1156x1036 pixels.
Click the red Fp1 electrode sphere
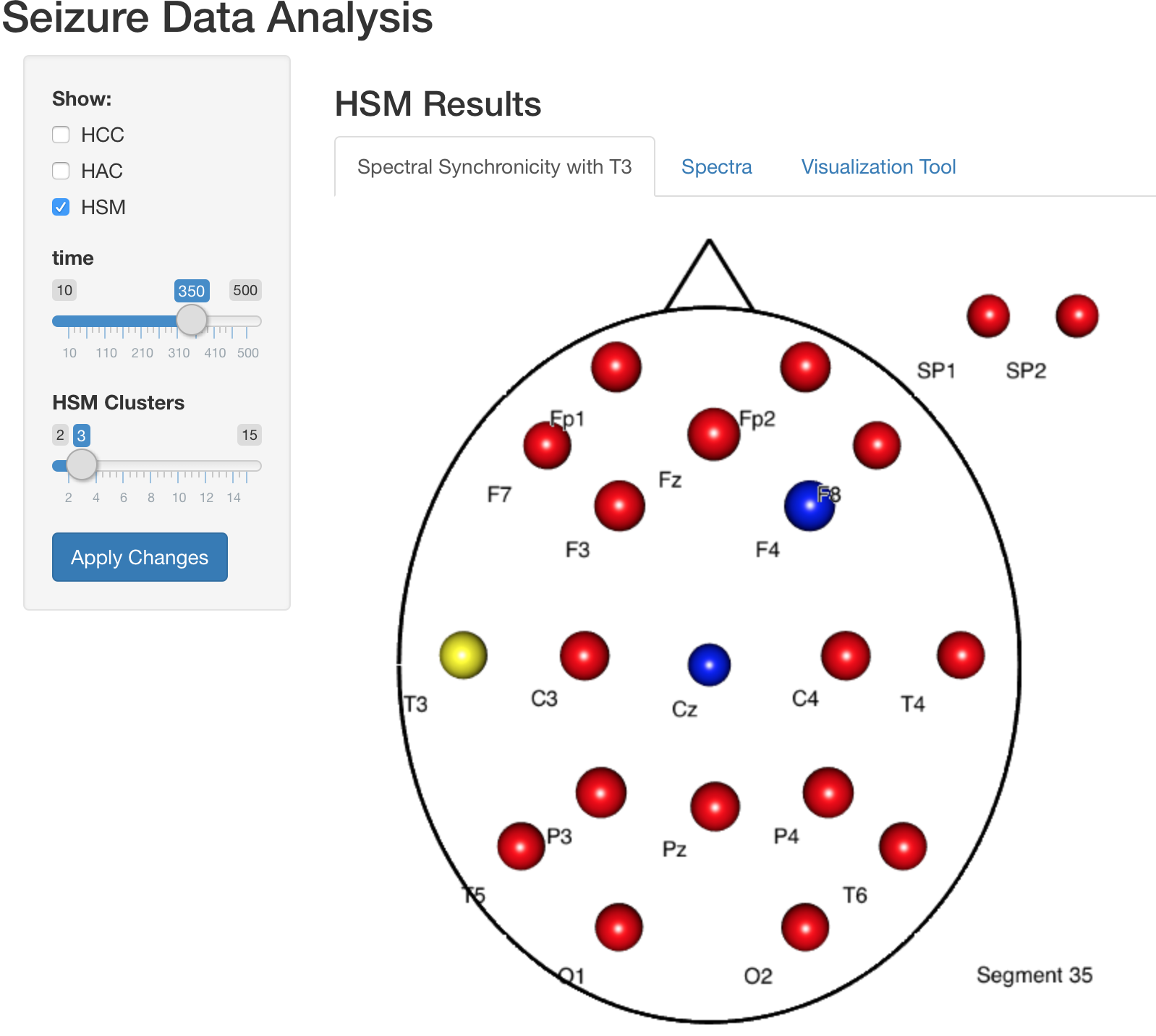pos(616,367)
